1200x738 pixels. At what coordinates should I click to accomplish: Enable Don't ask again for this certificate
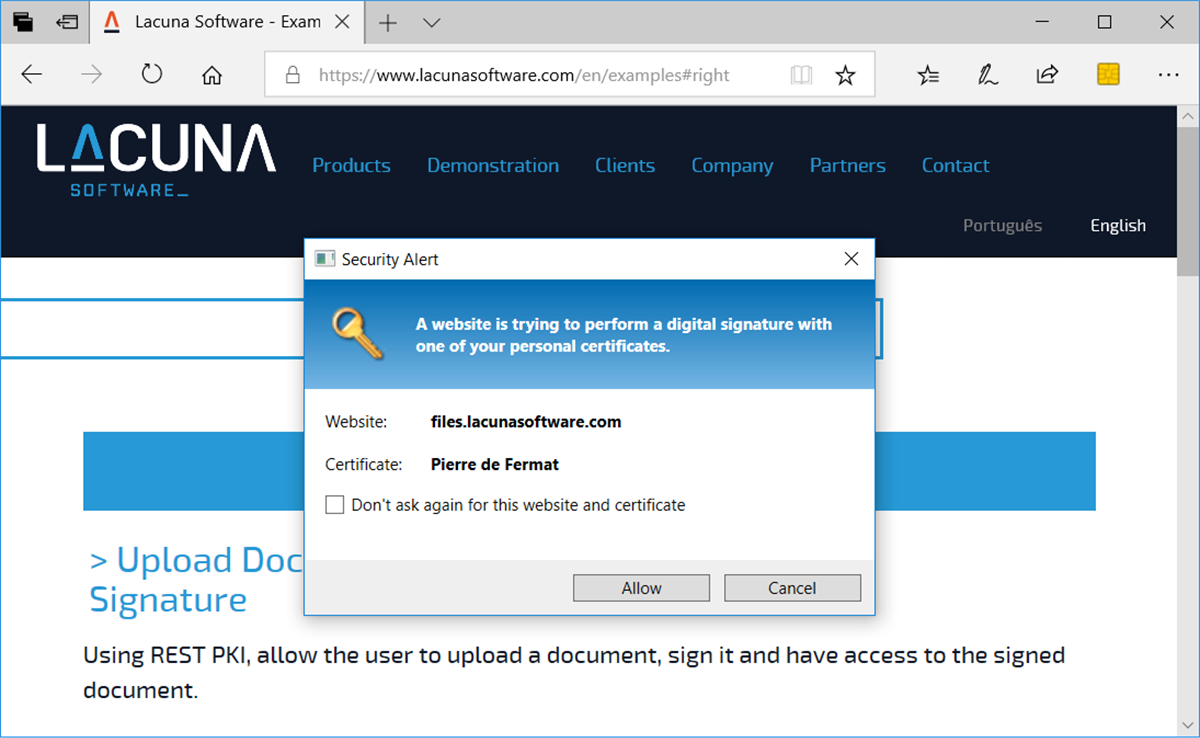tap(335, 505)
